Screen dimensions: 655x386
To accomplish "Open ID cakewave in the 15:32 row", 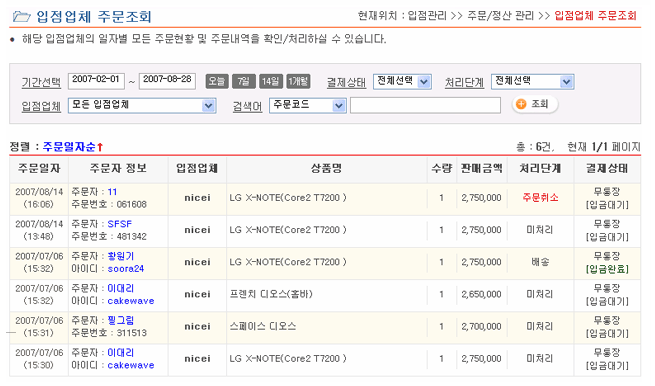I will (x=131, y=301).
